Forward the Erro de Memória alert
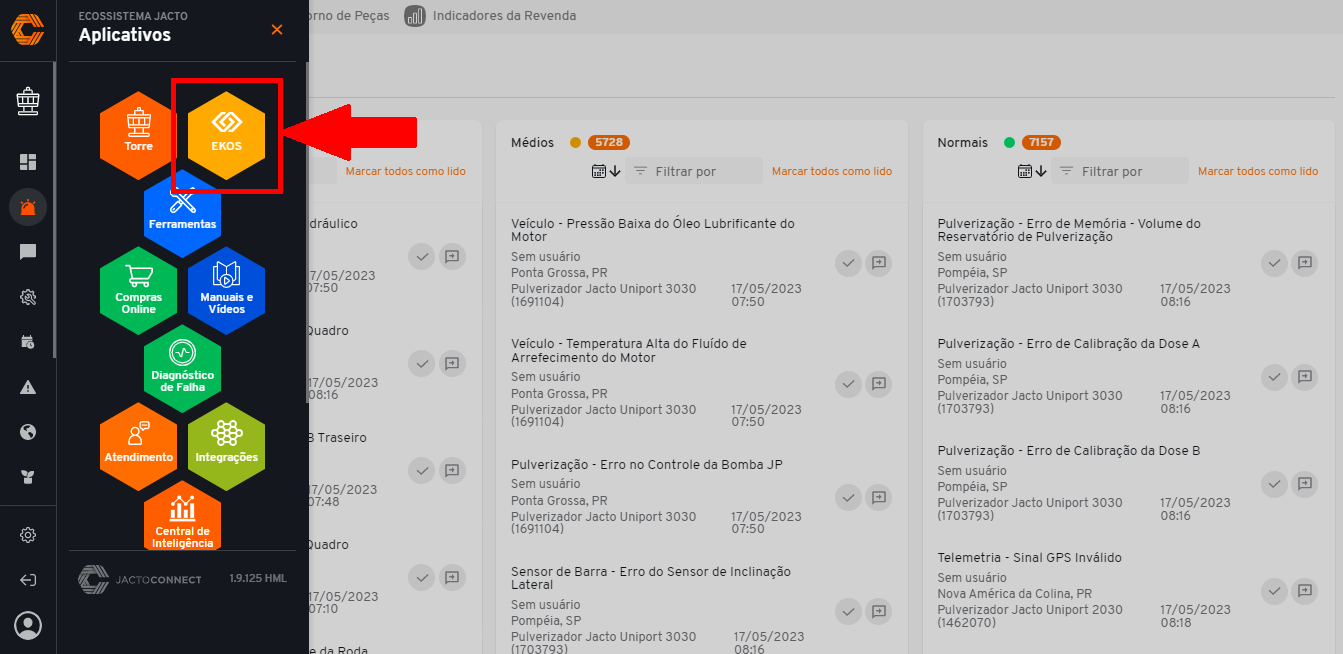The image size is (1343, 654). coord(1305,263)
